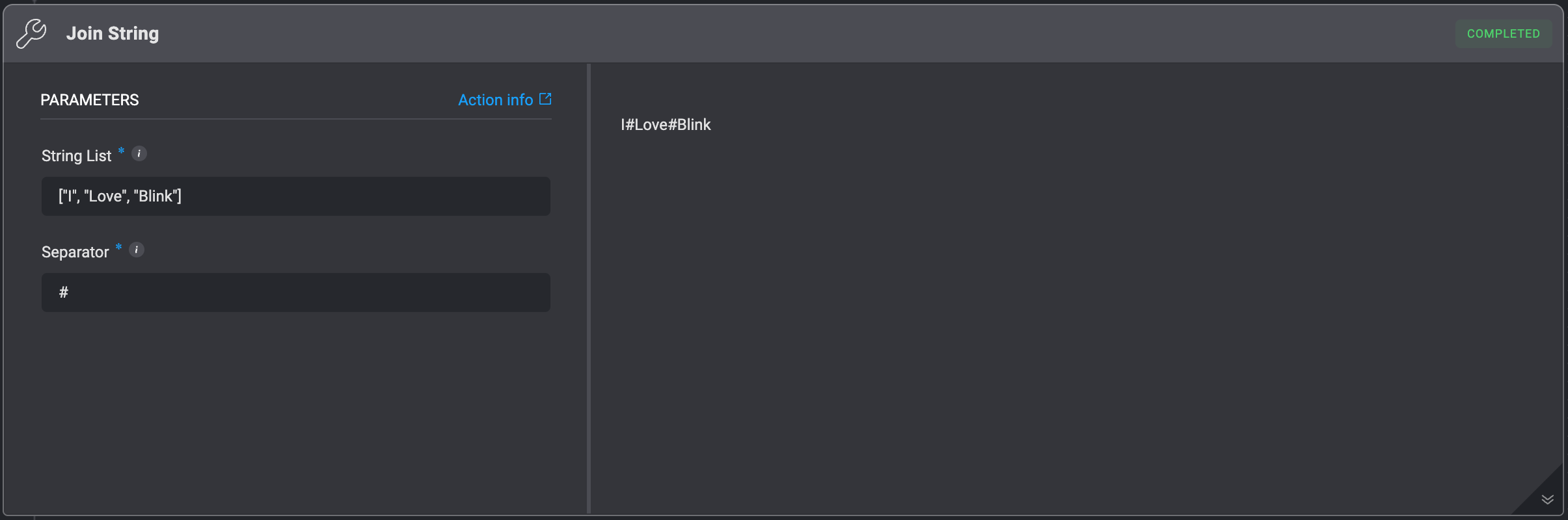1568x520 pixels.
Task: Click the wrench icon beside Join String
Action: click(x=31, y=34)
